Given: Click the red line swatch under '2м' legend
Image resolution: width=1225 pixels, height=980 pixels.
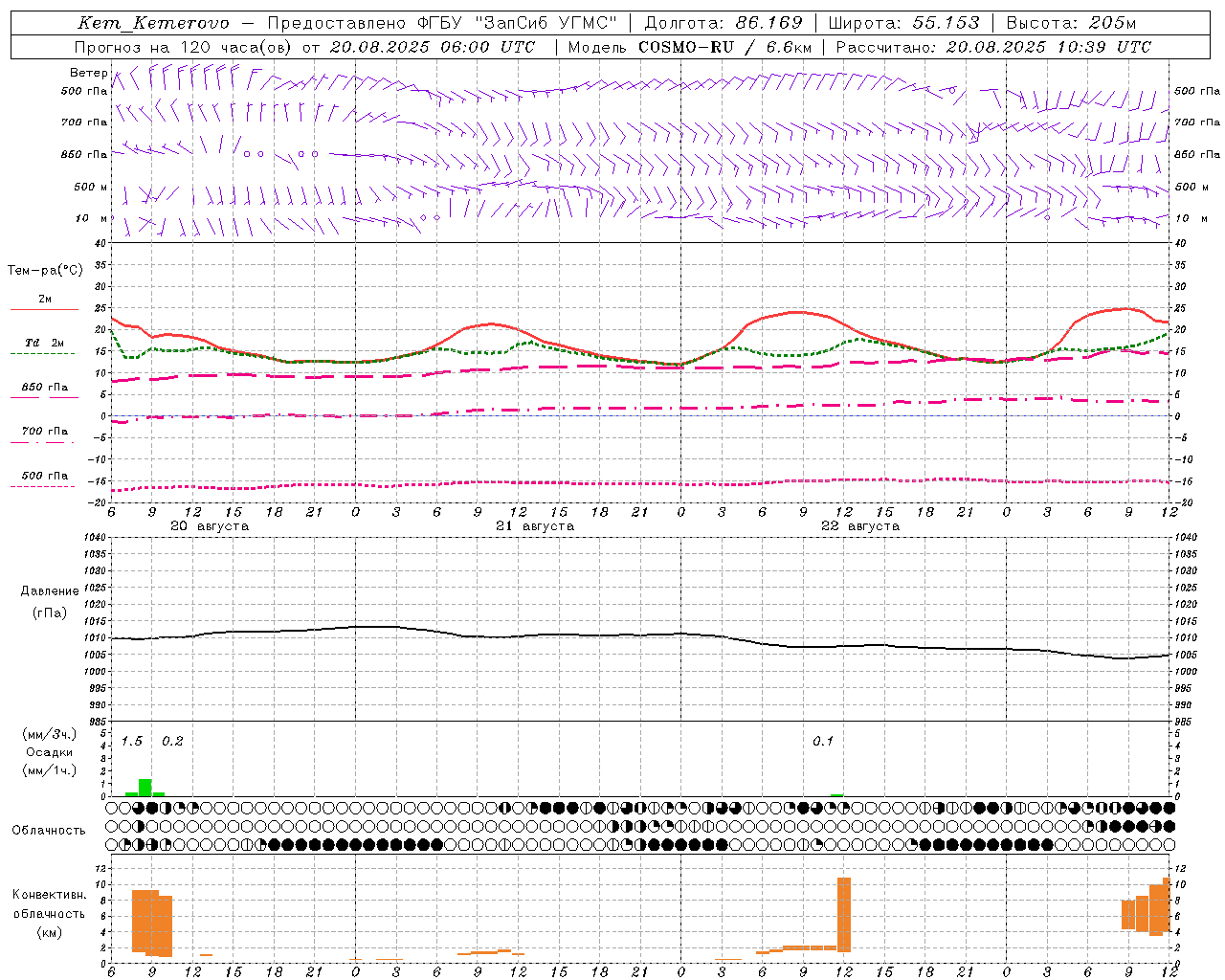Looking at the screenshot, I should click(44, 310).
